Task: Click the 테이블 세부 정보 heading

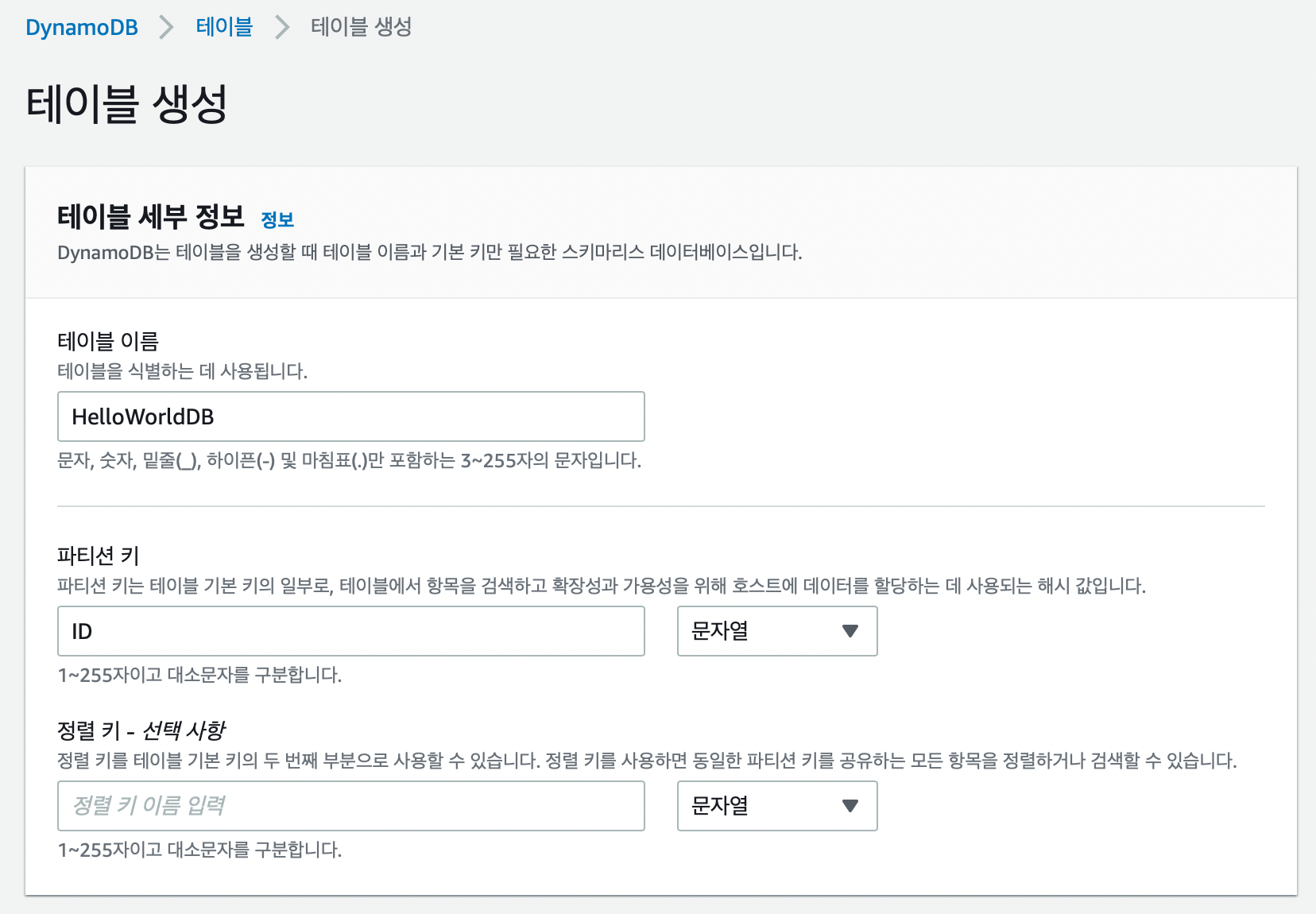Action: point(151,216)
